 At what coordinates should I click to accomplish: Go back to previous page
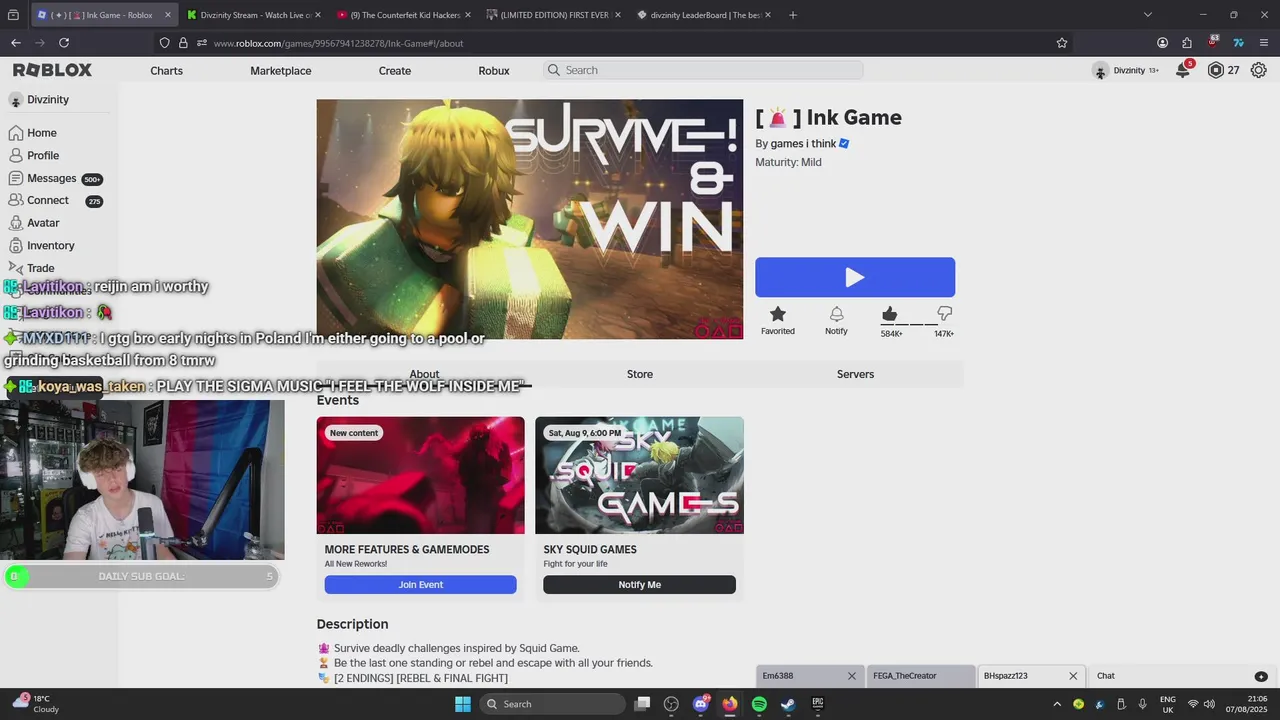click(x=16, y=43)
